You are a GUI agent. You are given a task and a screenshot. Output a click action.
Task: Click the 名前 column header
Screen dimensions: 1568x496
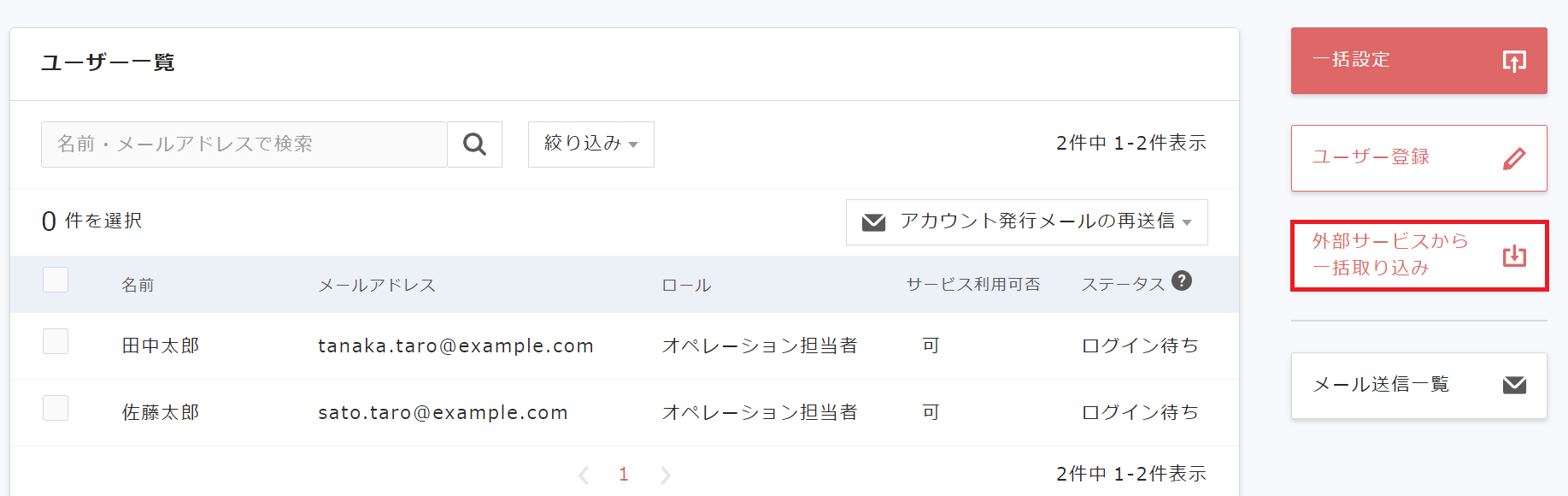(x=138, y=285)
